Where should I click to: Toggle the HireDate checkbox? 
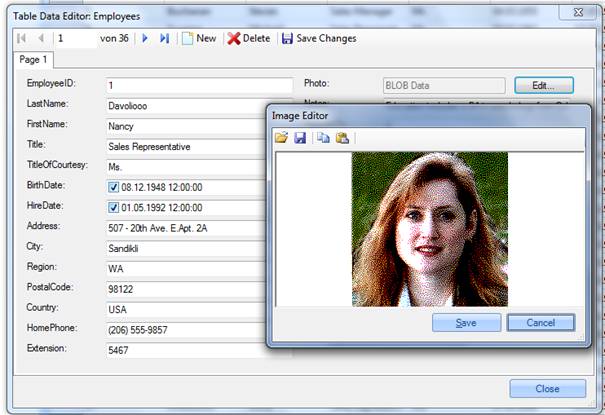coord(113,208)
